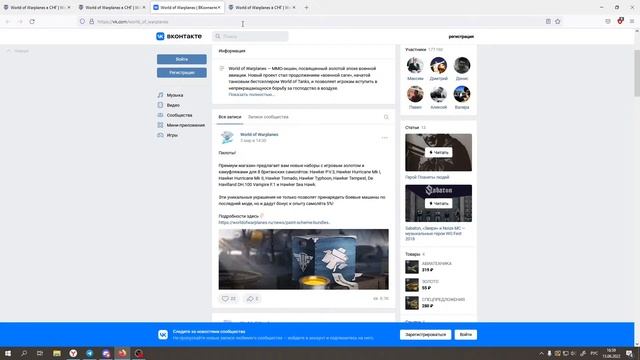Open Windows taskbar search
The width and height of the screenshot is (640, 360).
[24, 353]
